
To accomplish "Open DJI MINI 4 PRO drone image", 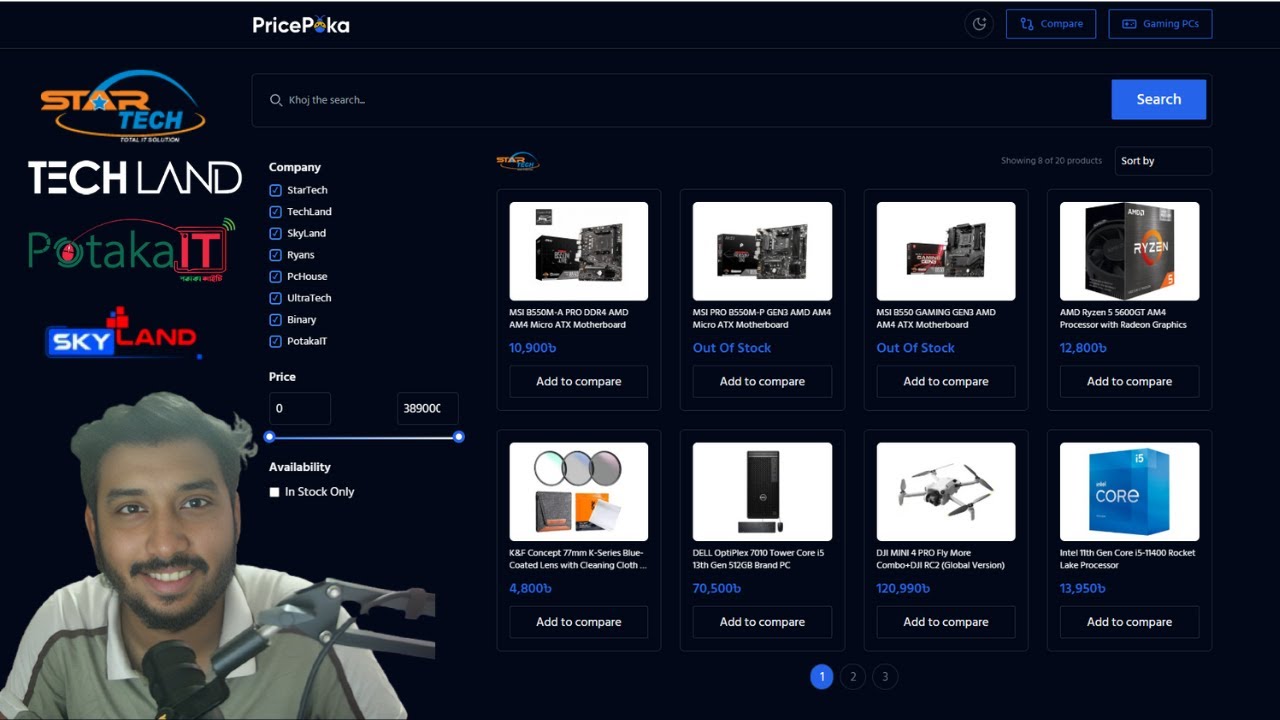I will tap(946, 491).
